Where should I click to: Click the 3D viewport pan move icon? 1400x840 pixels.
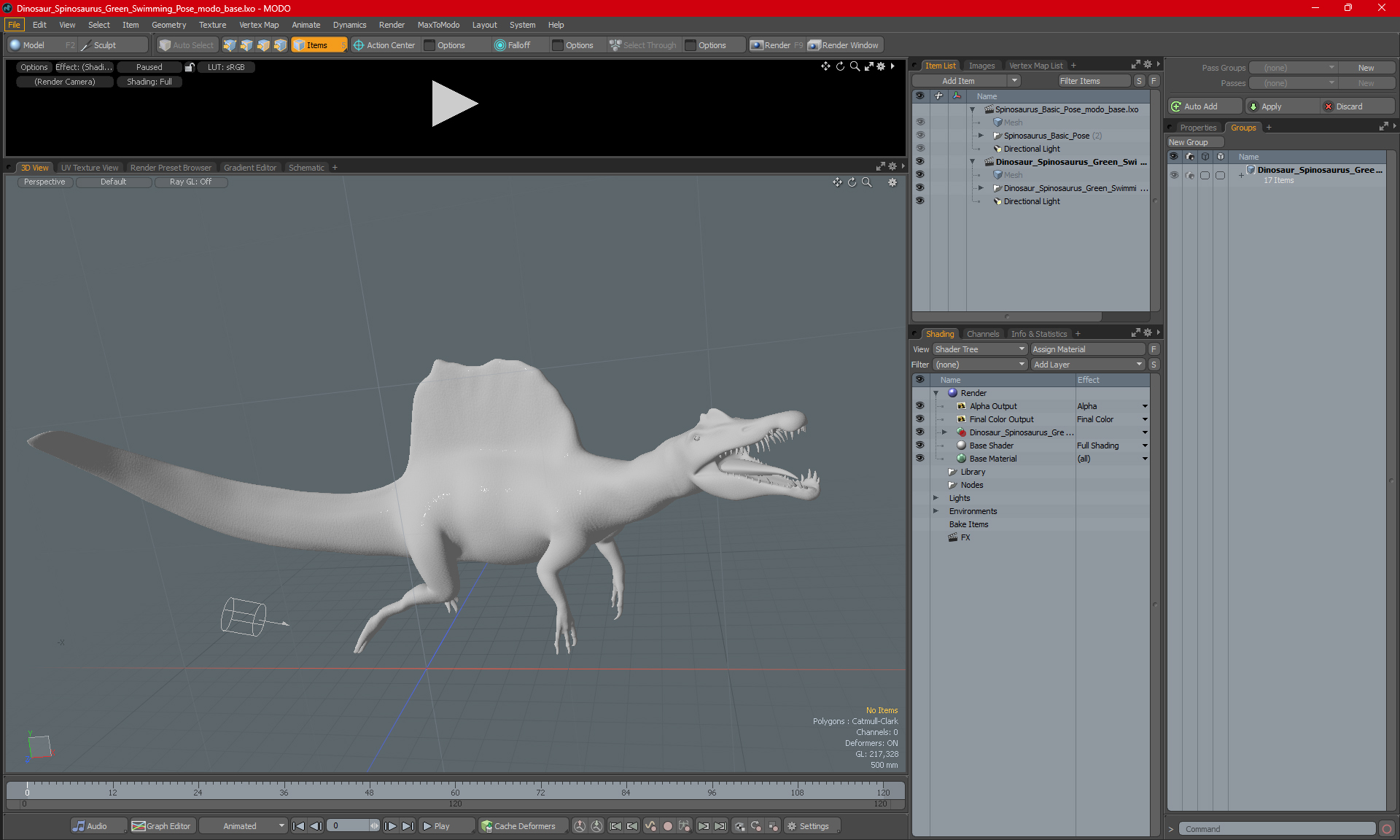tap(837, 182)
